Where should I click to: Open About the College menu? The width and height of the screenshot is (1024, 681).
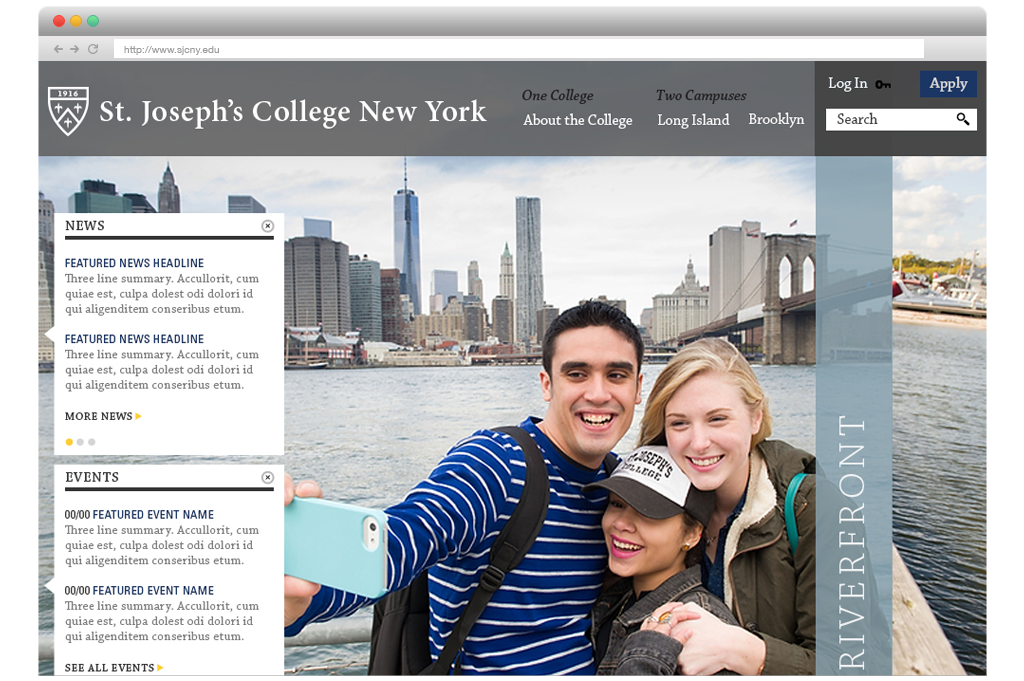577,120
